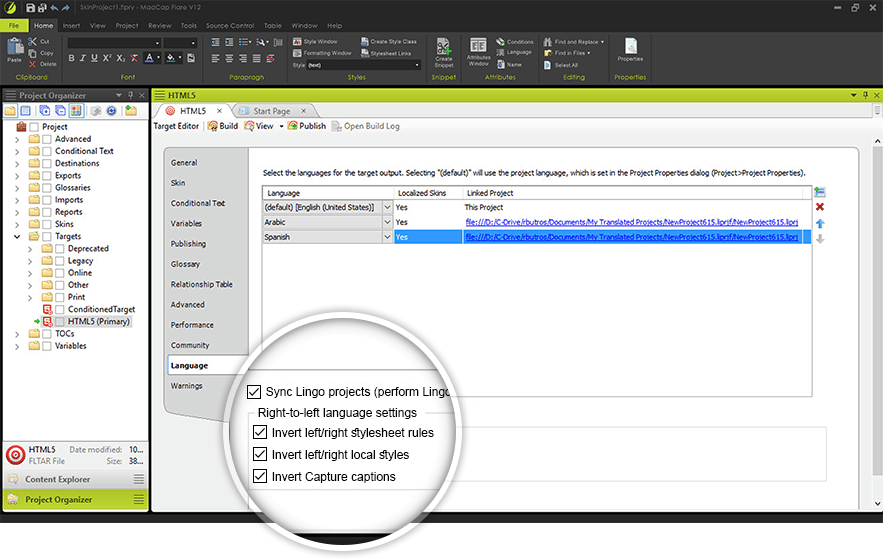The image size is (883, 560).
Task: Open the Attributes Window
Action: [478, 52]
